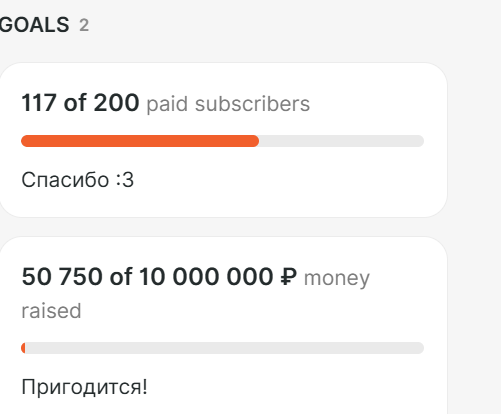Image resolution: width=501 pixels, height=414 pixels.
Task: Click the Пригодится! description text
Action: [x=84, y=387]
